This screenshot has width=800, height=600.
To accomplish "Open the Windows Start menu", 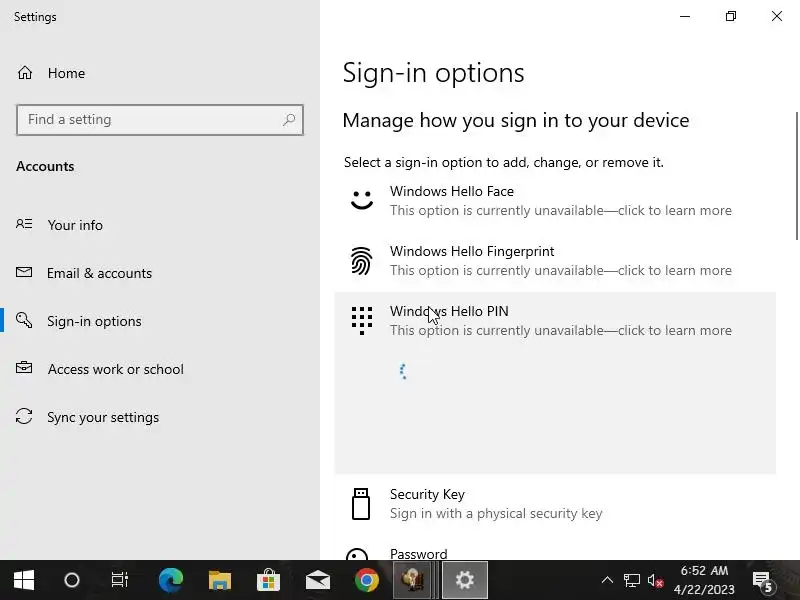I will click(23, 580).
